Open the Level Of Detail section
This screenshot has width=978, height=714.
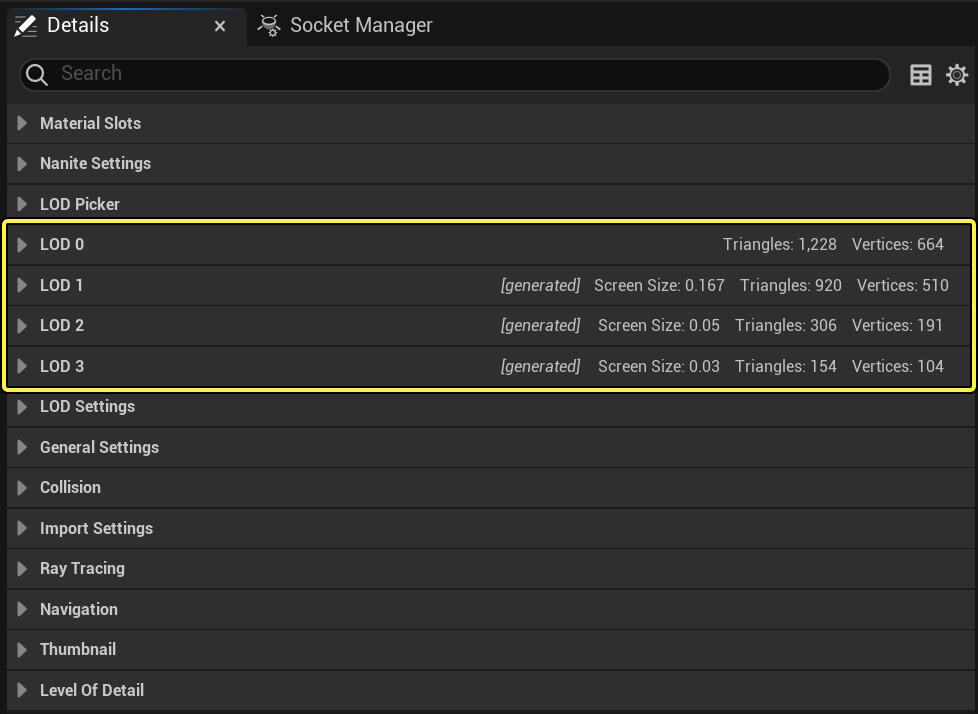tap(22, 690)
